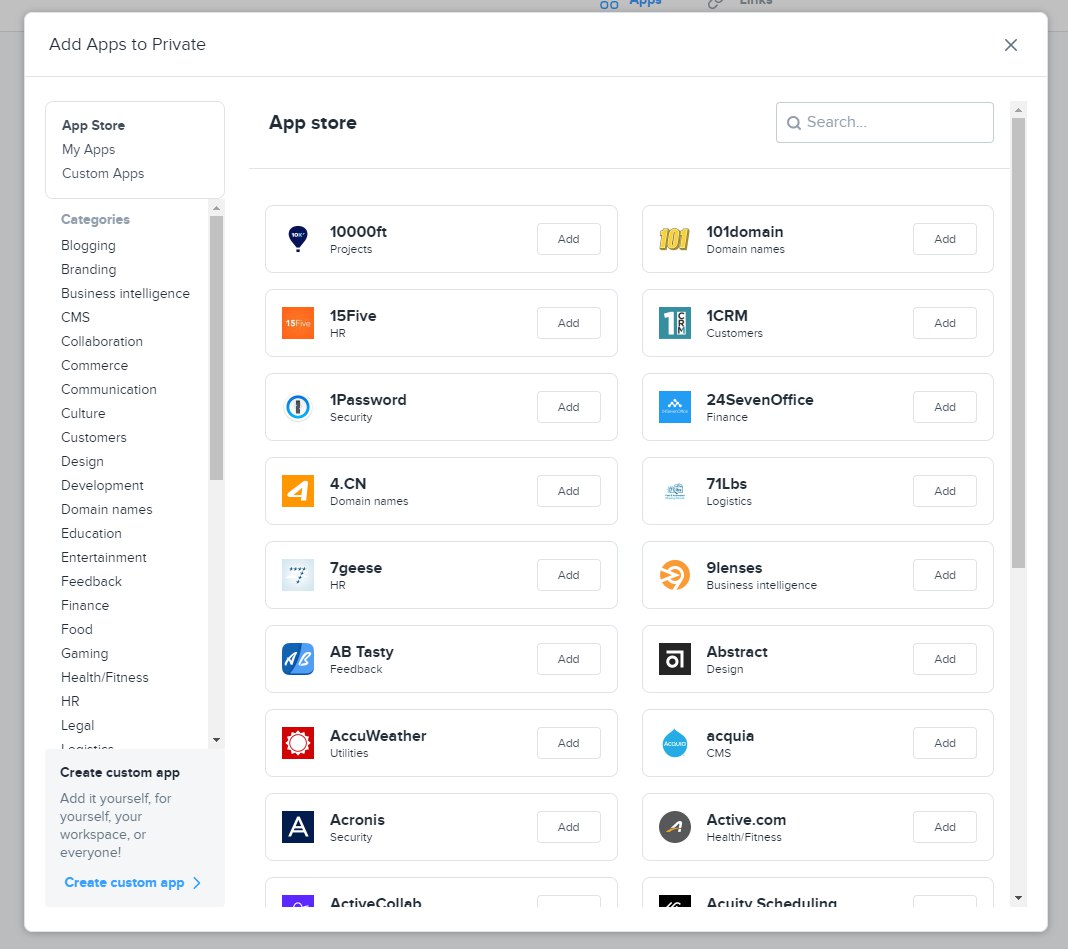Viewport: 1068px width, 949px height.
Task: Click the acquia droplet icon
Action: 674,743
